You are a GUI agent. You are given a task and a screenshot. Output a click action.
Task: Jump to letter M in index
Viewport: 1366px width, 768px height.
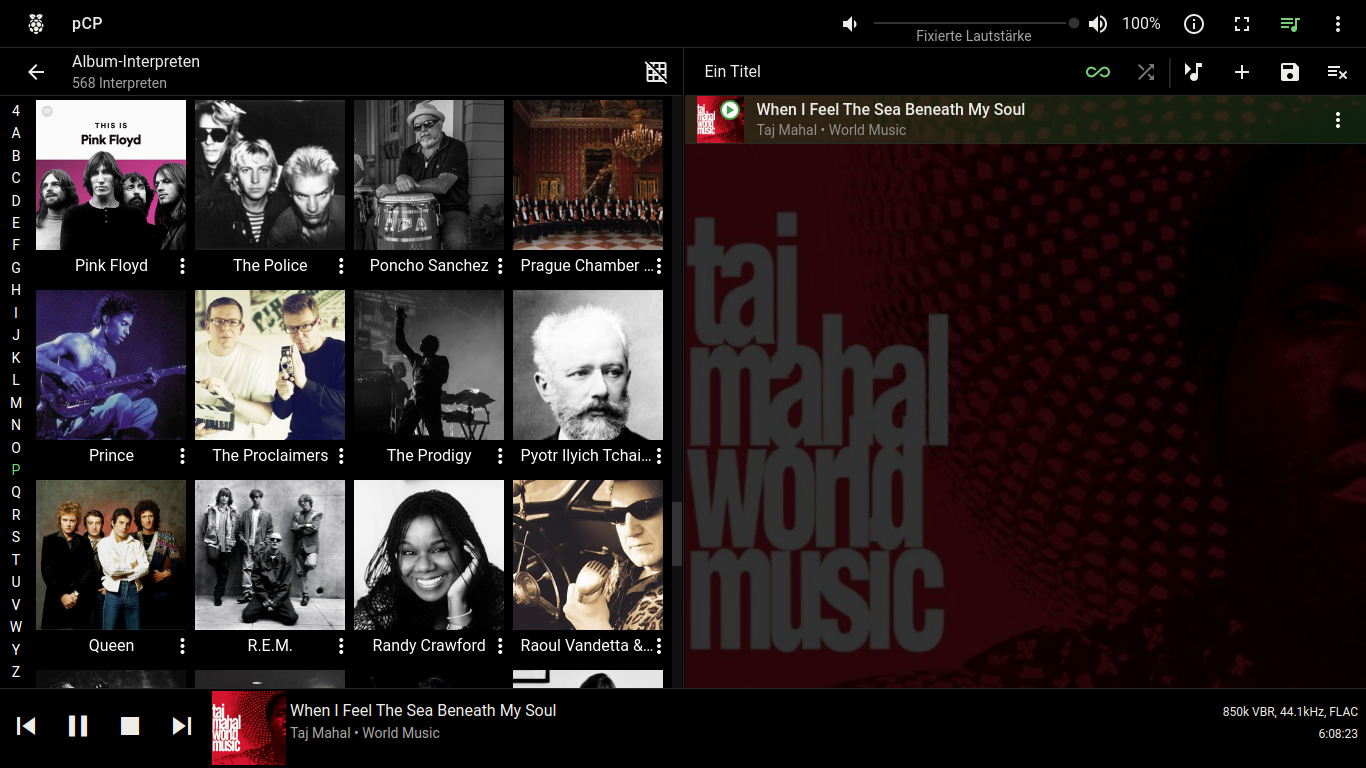(x=16, y=402)
